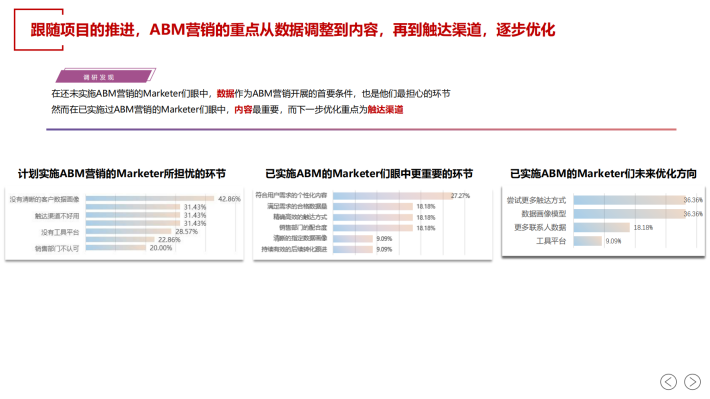
Task: Click the red highlighted word 数据
Action: coord(225,94)
